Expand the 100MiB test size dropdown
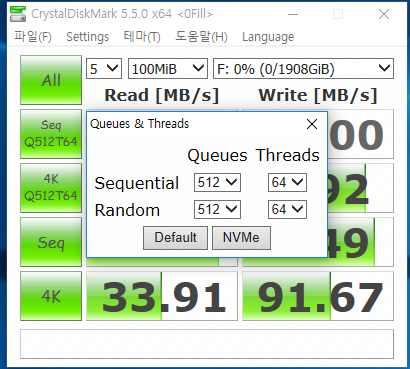 [x=168, y=69]
